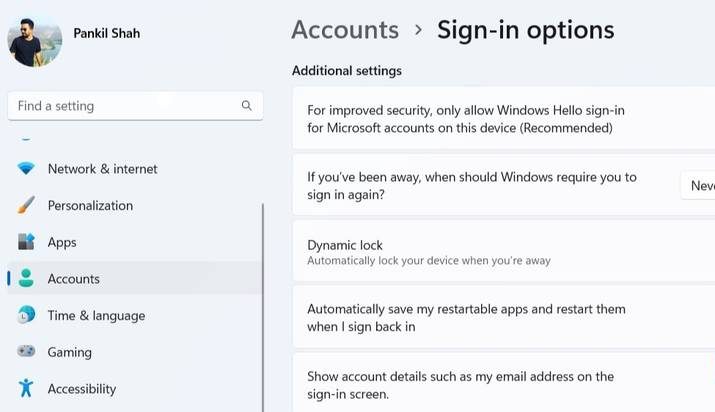Click the sidebar vertical scrollbar

pos(263,308)
